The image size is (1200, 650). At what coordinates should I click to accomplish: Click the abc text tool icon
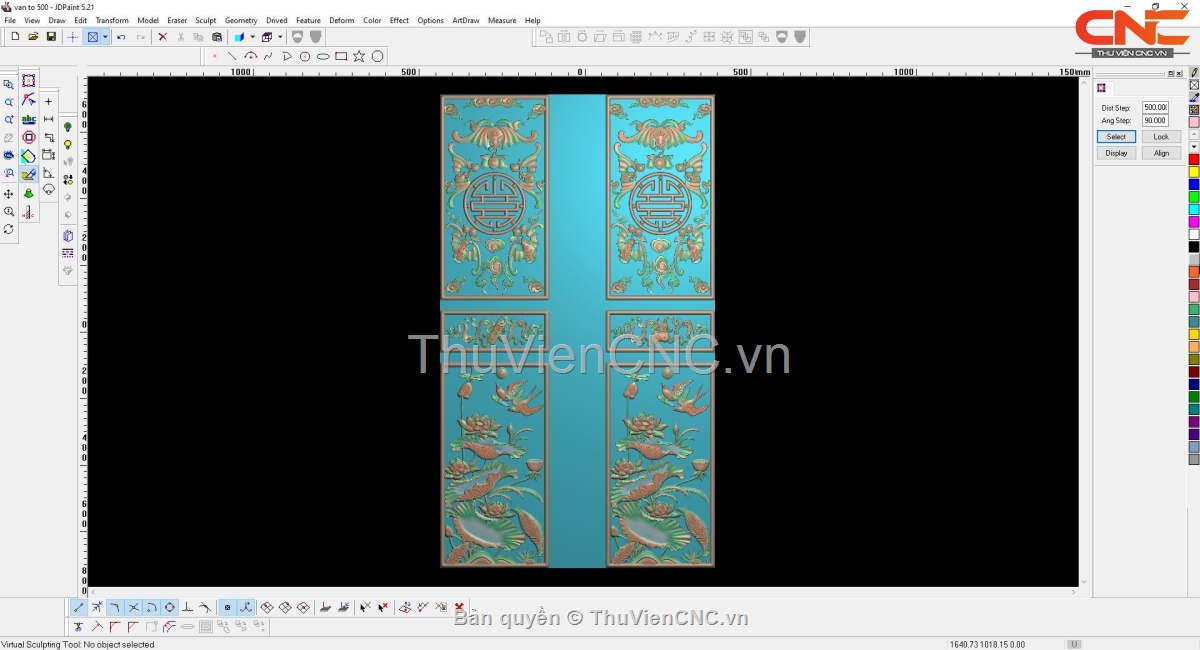tap(28, 119)
